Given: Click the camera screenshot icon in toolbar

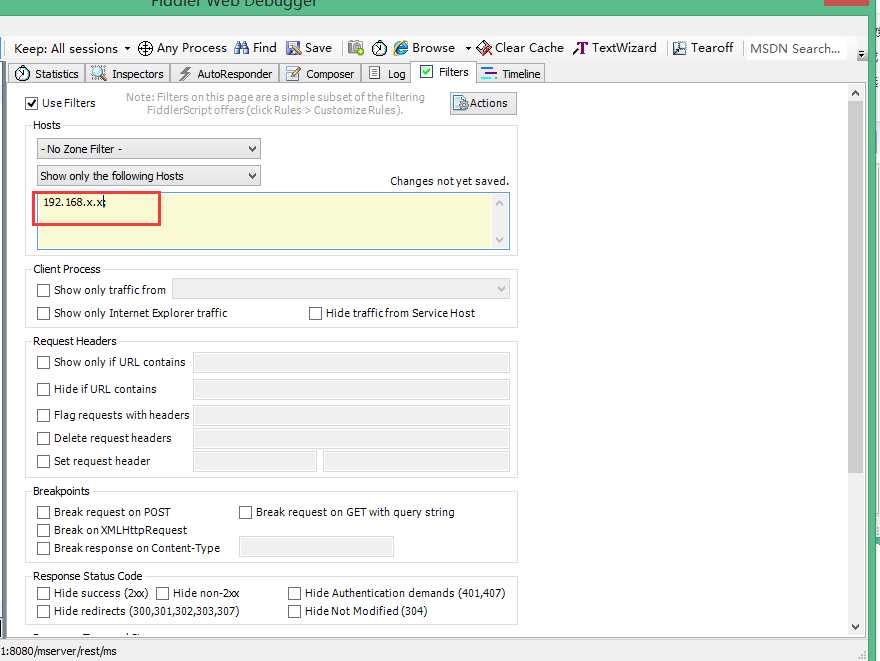Looking at the screenshot, I should click(x=356, y=48).
